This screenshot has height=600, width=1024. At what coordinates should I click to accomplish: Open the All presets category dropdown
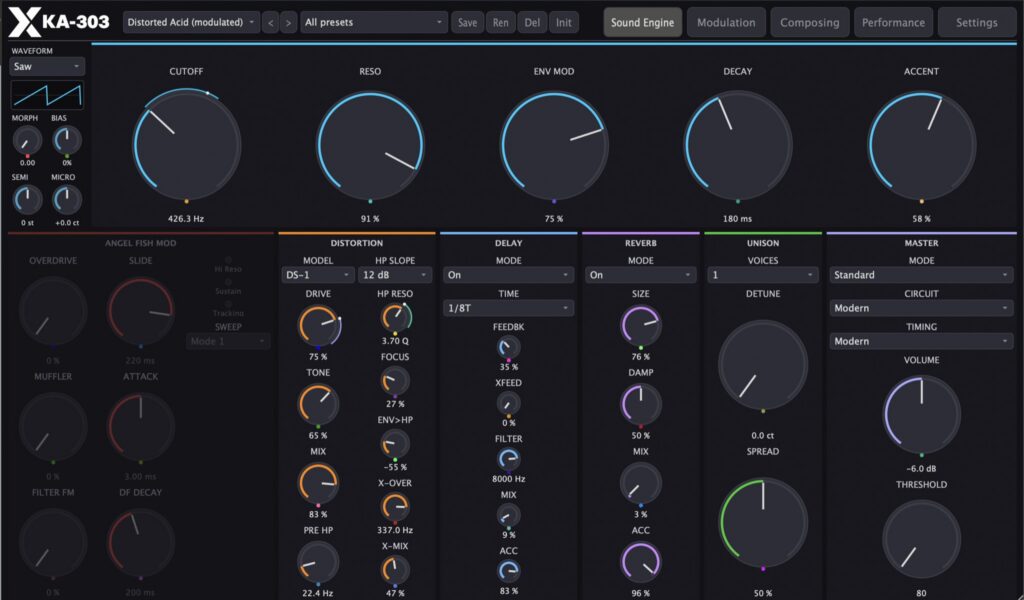374,22
